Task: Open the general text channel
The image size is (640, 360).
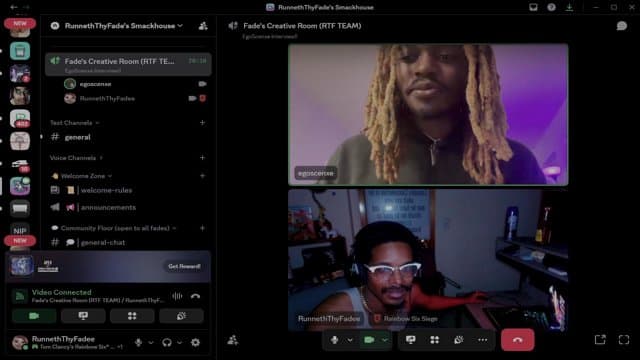Action: tap(128, 137)
